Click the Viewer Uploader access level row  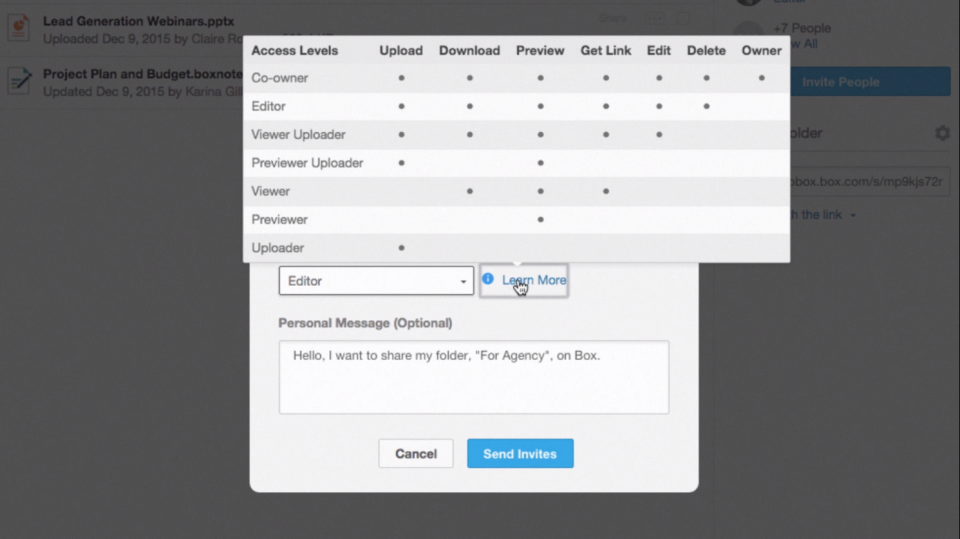tap(516, 134)
